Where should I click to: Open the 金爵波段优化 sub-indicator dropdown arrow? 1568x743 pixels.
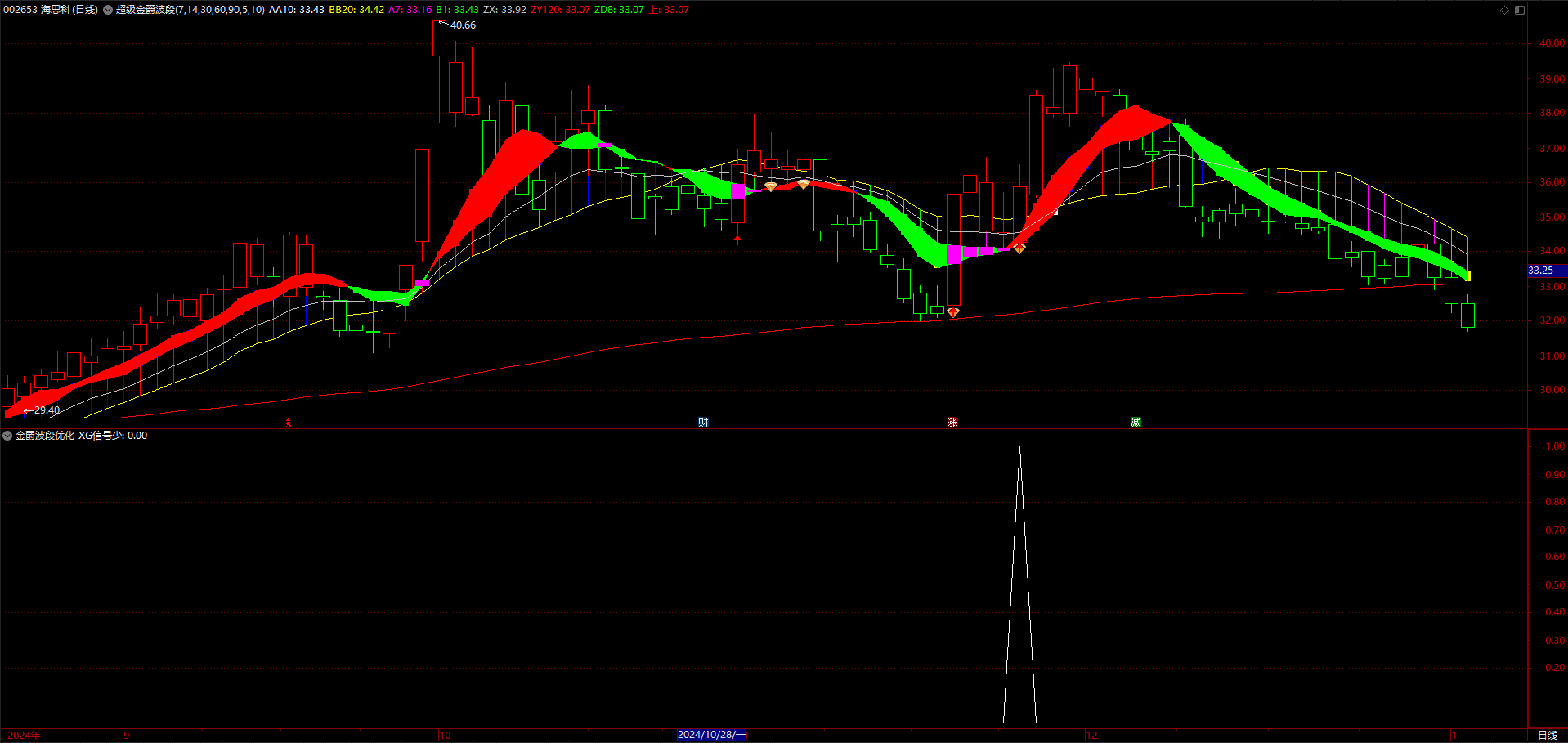(x=7, y=436)
